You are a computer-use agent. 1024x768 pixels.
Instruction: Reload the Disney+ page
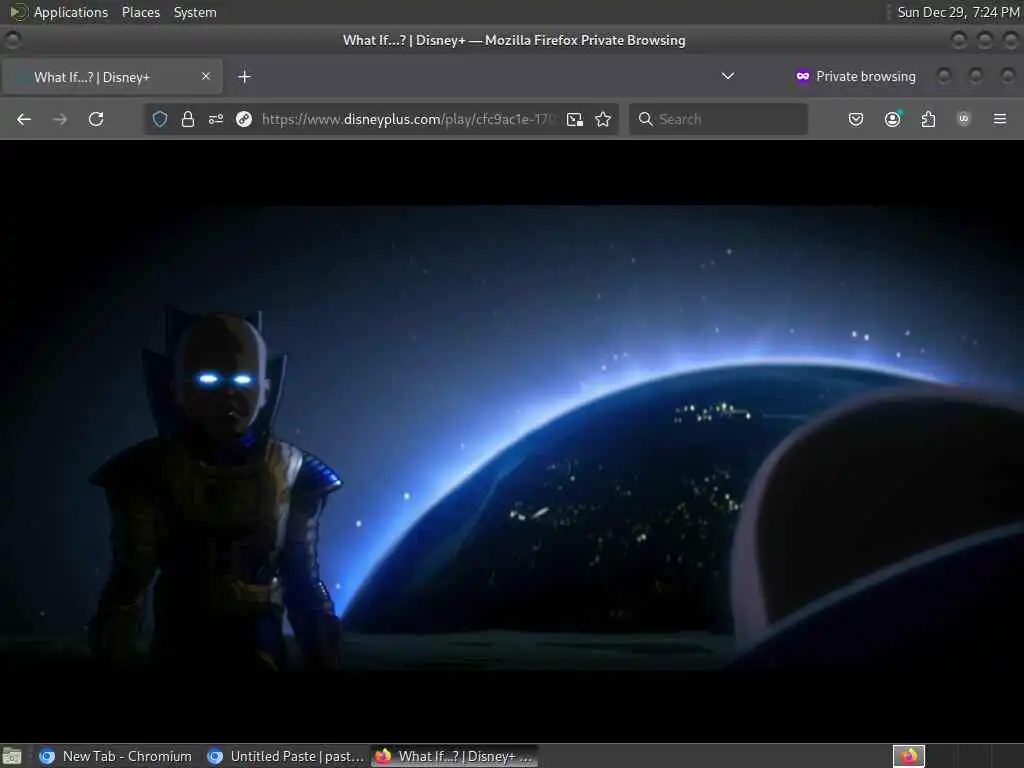(96, 119)
